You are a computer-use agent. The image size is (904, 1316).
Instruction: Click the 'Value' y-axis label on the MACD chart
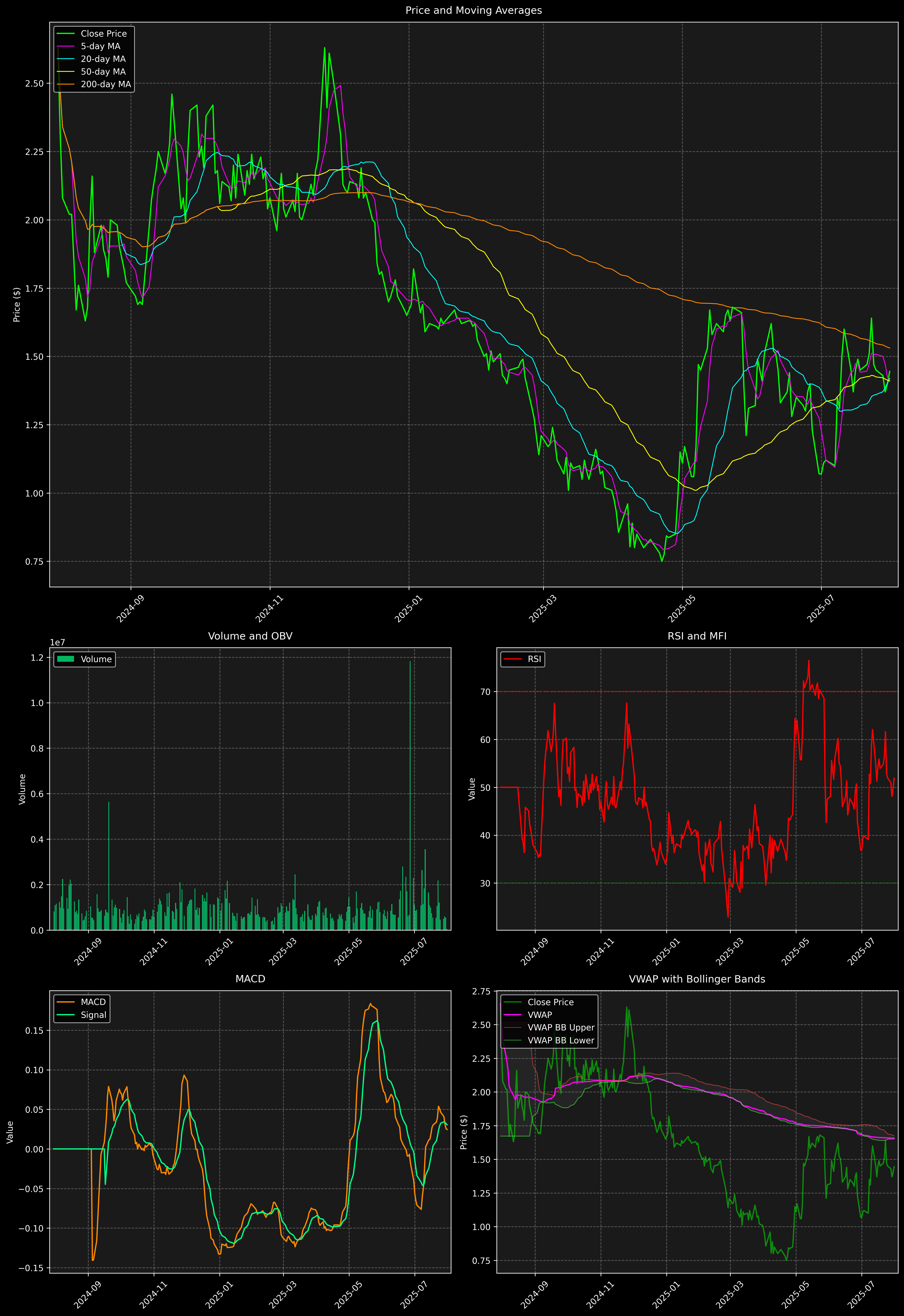pyautogui.click(x=10, y=1132)
